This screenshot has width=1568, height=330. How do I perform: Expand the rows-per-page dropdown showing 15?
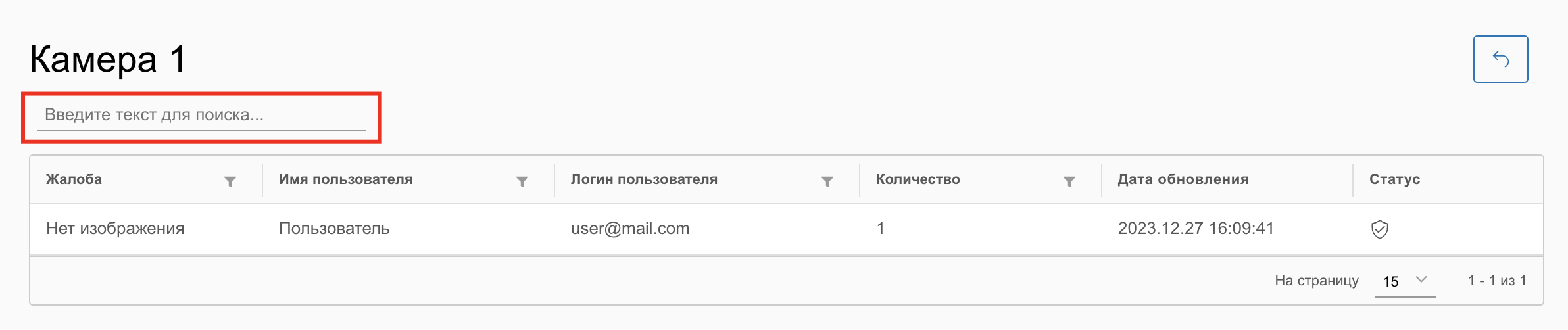(1404, 281)
